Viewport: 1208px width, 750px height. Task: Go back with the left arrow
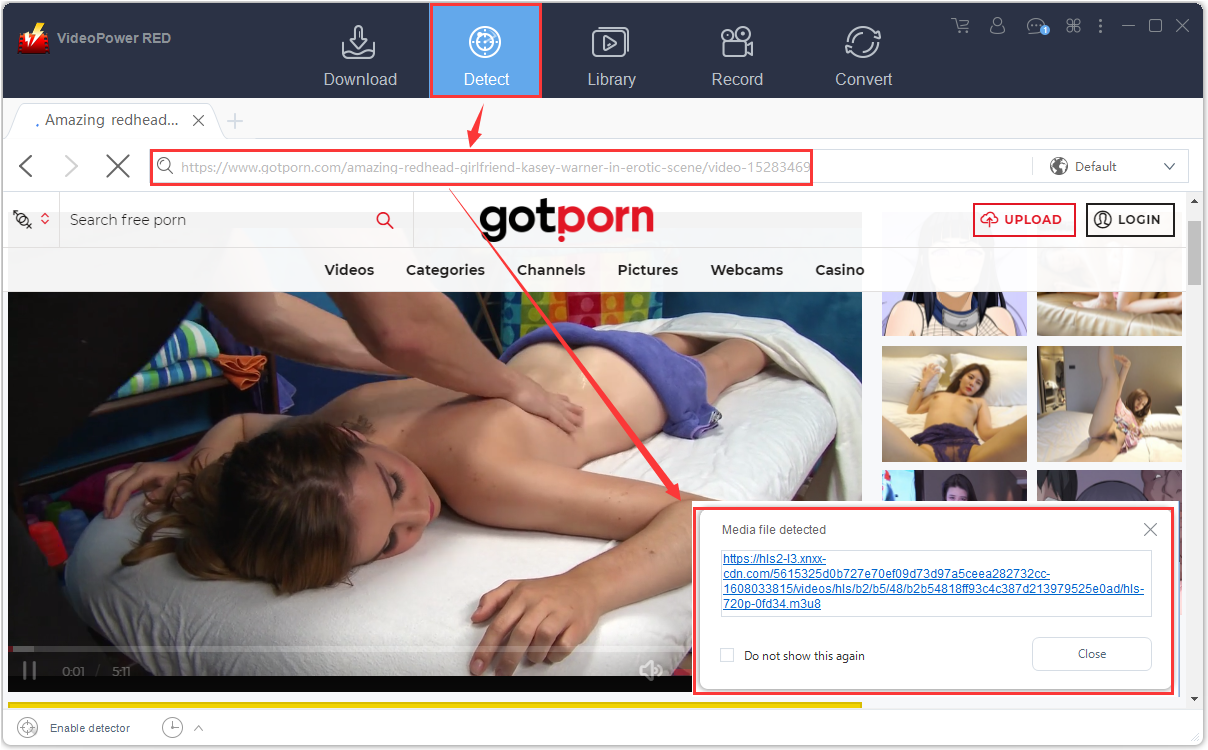[26, 166]
